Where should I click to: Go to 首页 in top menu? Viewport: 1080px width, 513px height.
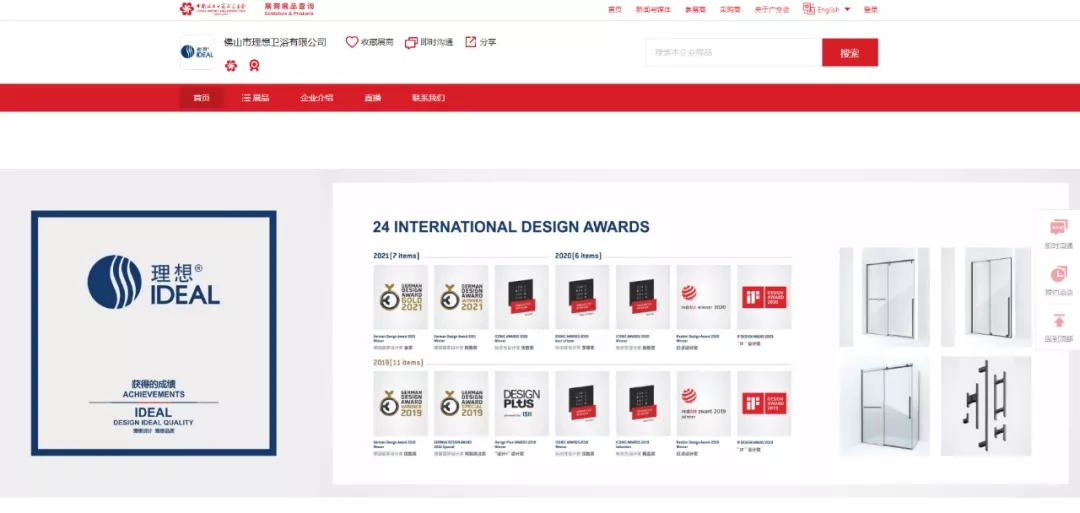click(615, 10)
